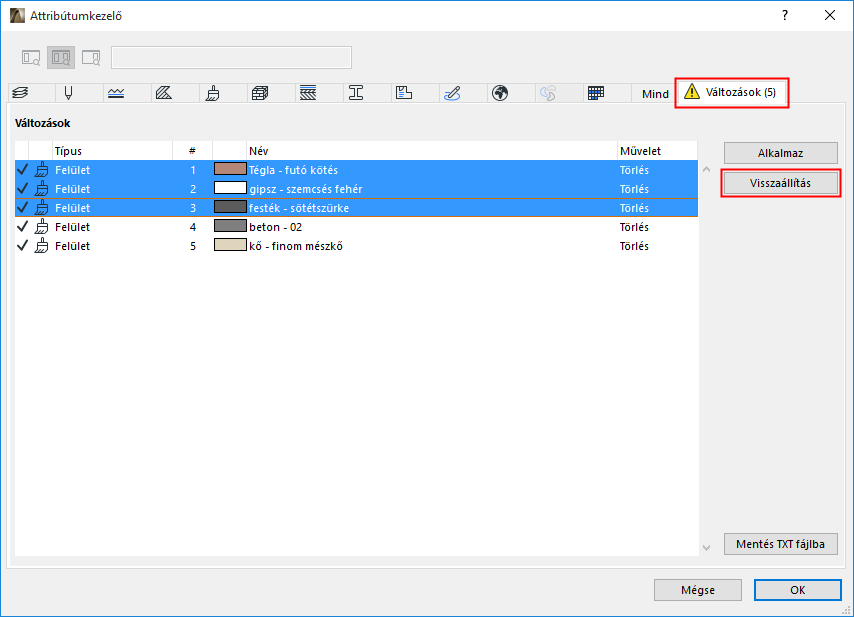This screenshot has width=854, height=617.
Task: Click surface icon of festék row
Action: [x=41, y=208]
